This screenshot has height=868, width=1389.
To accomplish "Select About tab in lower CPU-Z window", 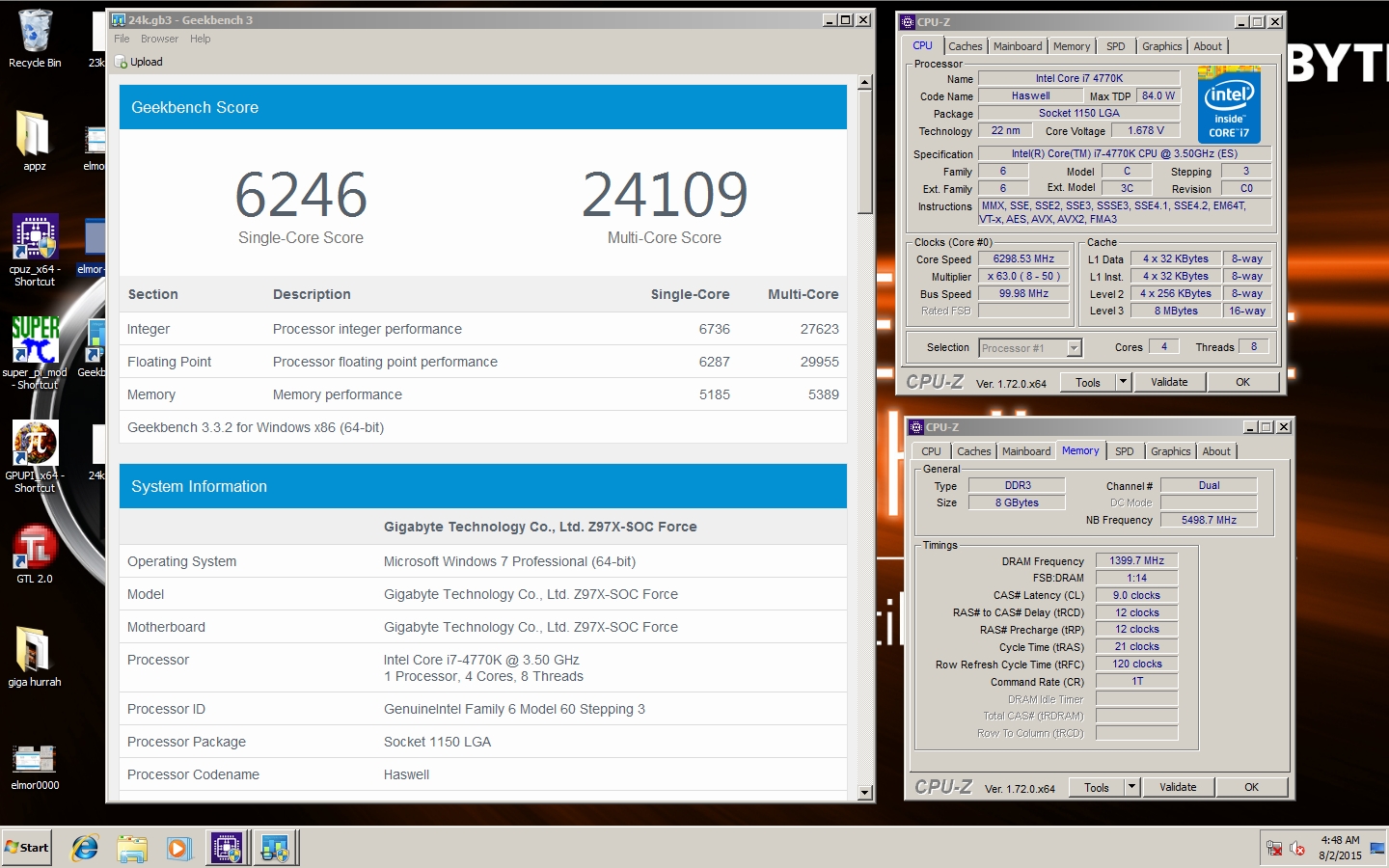I will click(1216, 451).
